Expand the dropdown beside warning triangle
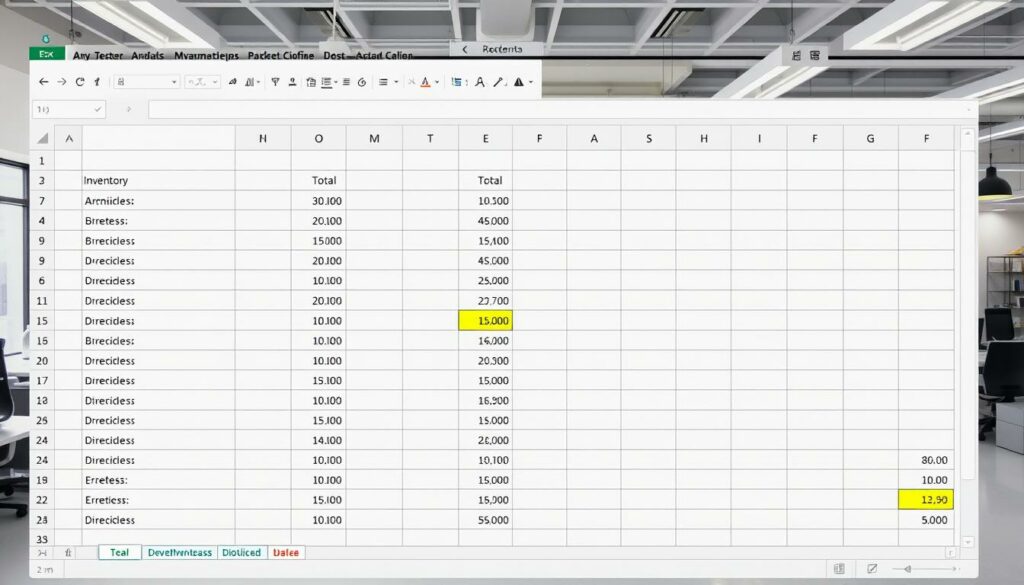The image size is (1024, 585). coord(531,82)
